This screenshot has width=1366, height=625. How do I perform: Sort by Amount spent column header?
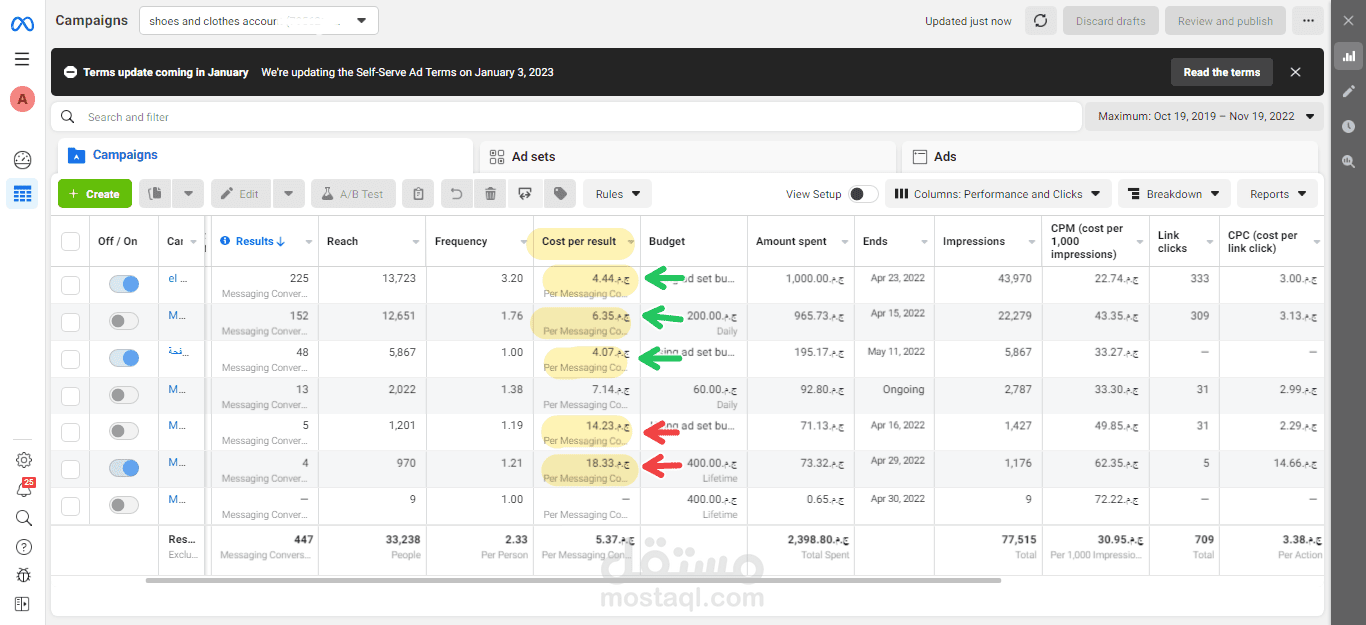tap(791, 241)
